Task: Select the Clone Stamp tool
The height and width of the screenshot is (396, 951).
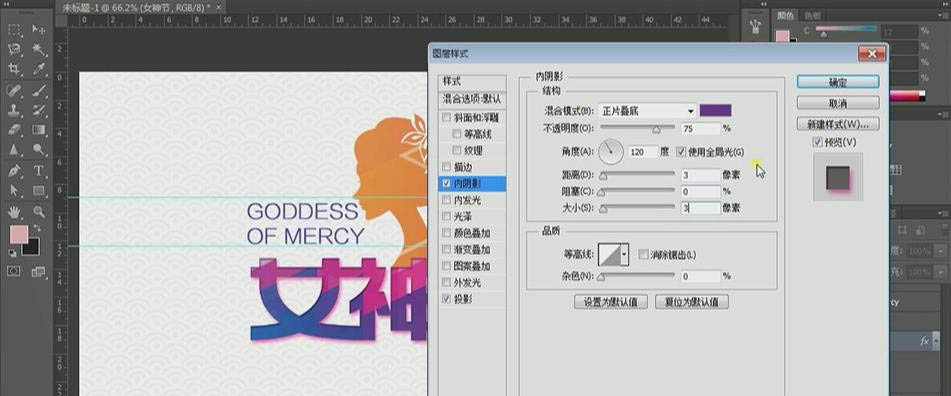Action: click(x=15, y=110)
